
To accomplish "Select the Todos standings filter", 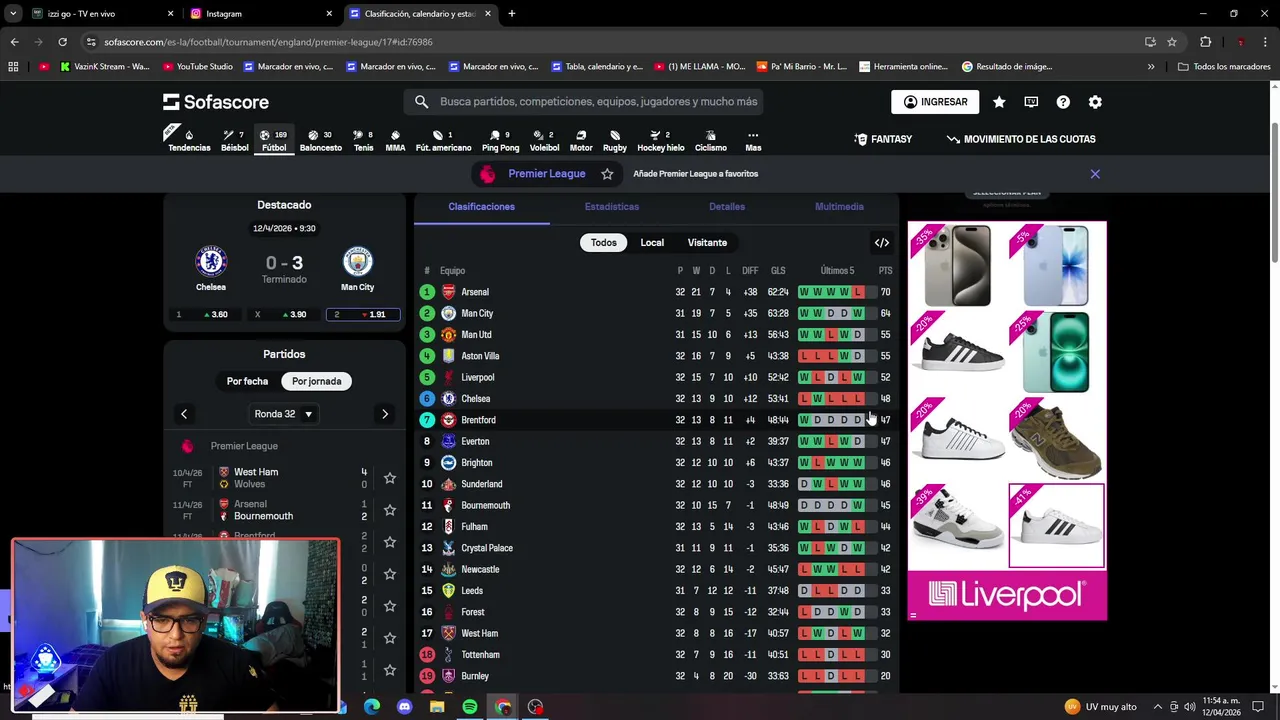I will pos(604,243).
